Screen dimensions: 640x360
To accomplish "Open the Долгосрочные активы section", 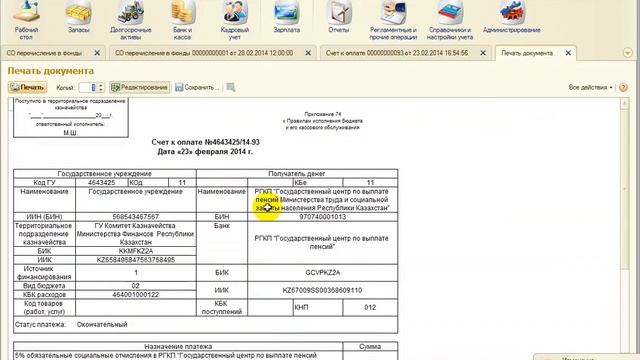I will point(131,20).
